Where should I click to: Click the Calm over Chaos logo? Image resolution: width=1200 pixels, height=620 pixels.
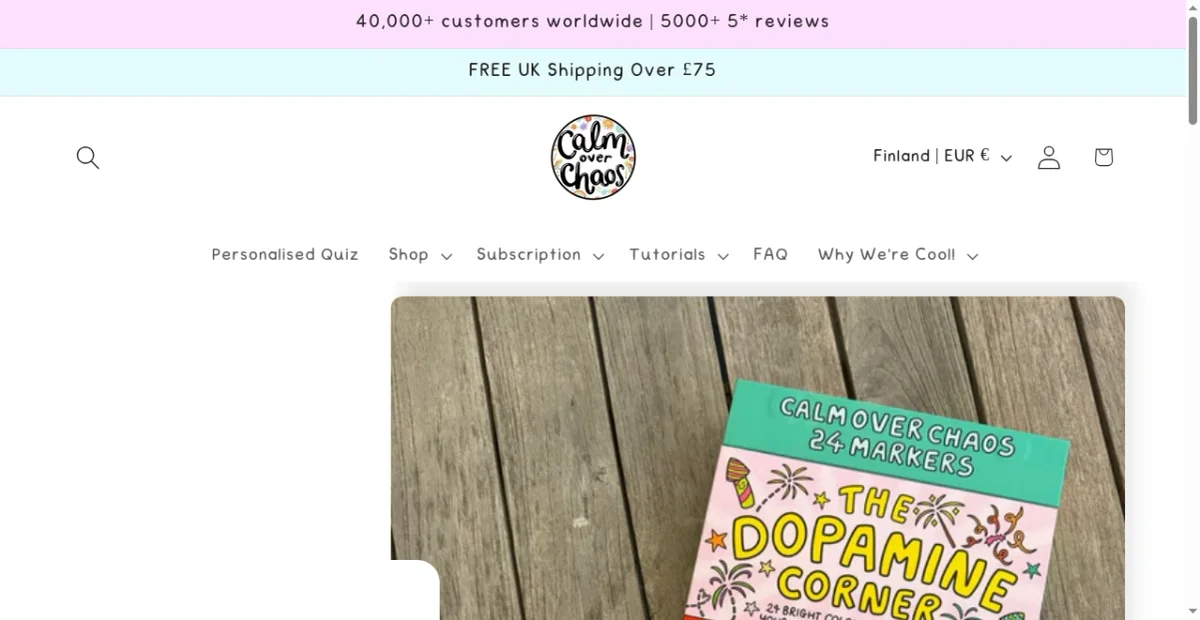pos(593,157)
